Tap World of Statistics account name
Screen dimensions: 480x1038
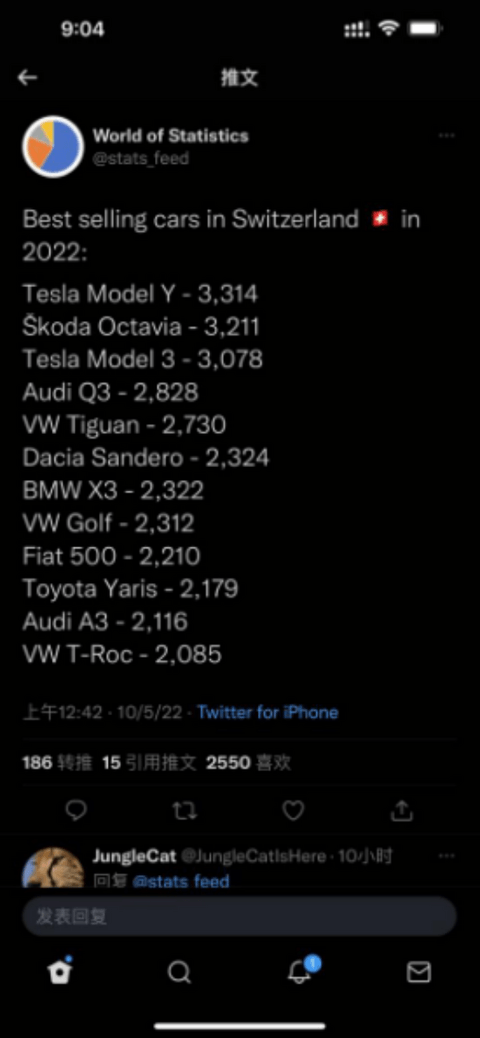(x=171, y=136)
